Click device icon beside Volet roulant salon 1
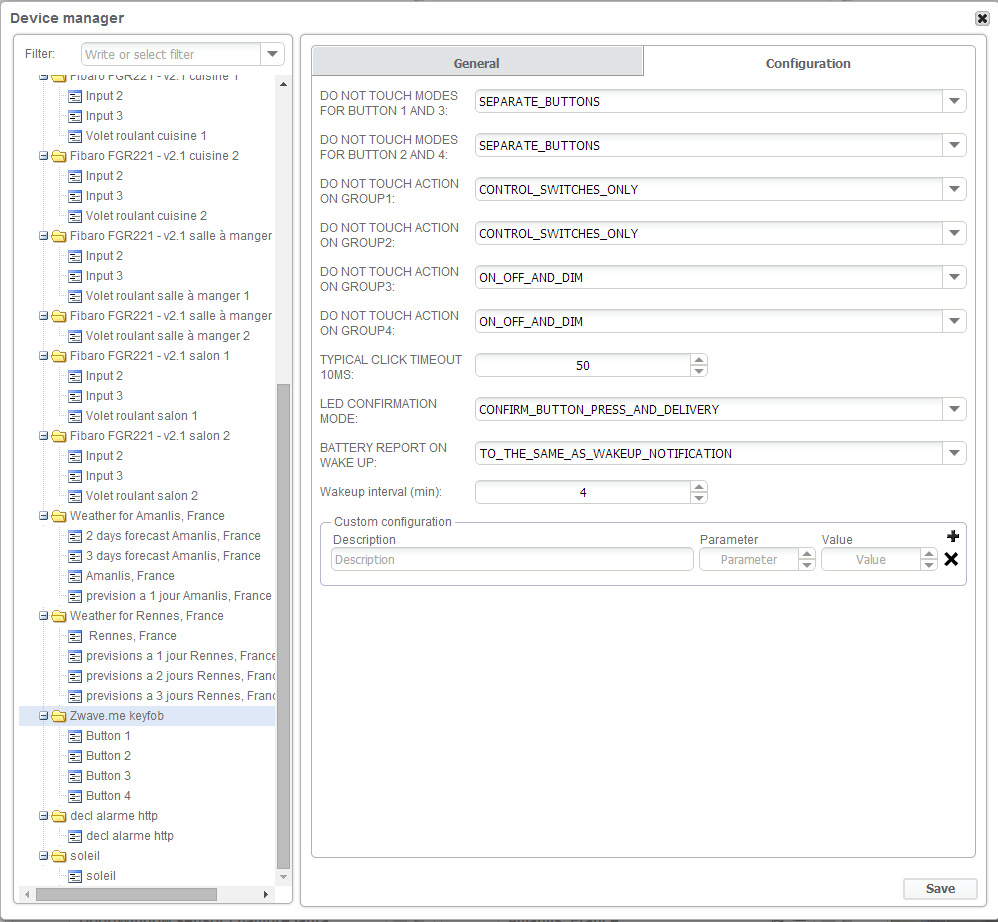Viewport: 998px width, 922px height. click(x=75, y=417)
